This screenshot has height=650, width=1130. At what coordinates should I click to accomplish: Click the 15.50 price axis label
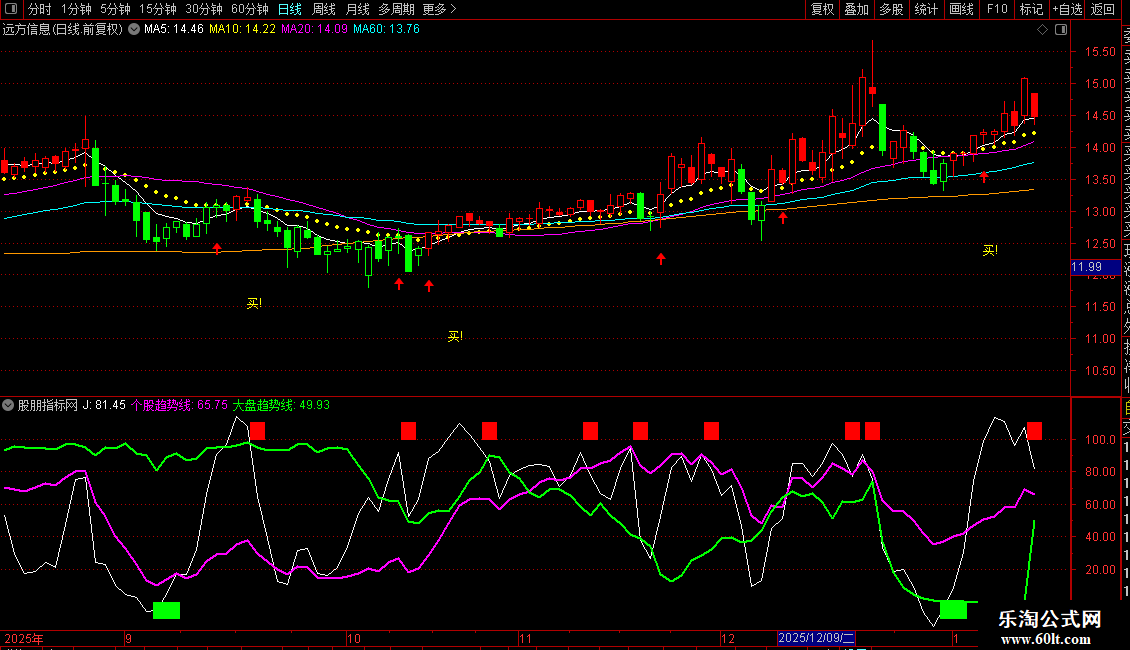1100,52
